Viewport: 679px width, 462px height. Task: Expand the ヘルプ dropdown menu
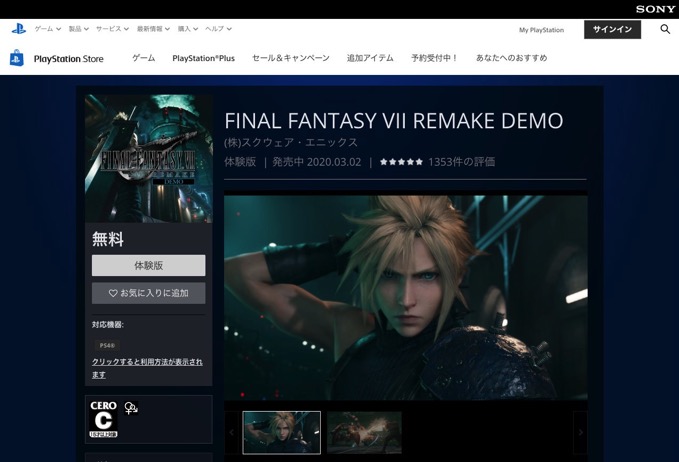(x=218, y=29)
